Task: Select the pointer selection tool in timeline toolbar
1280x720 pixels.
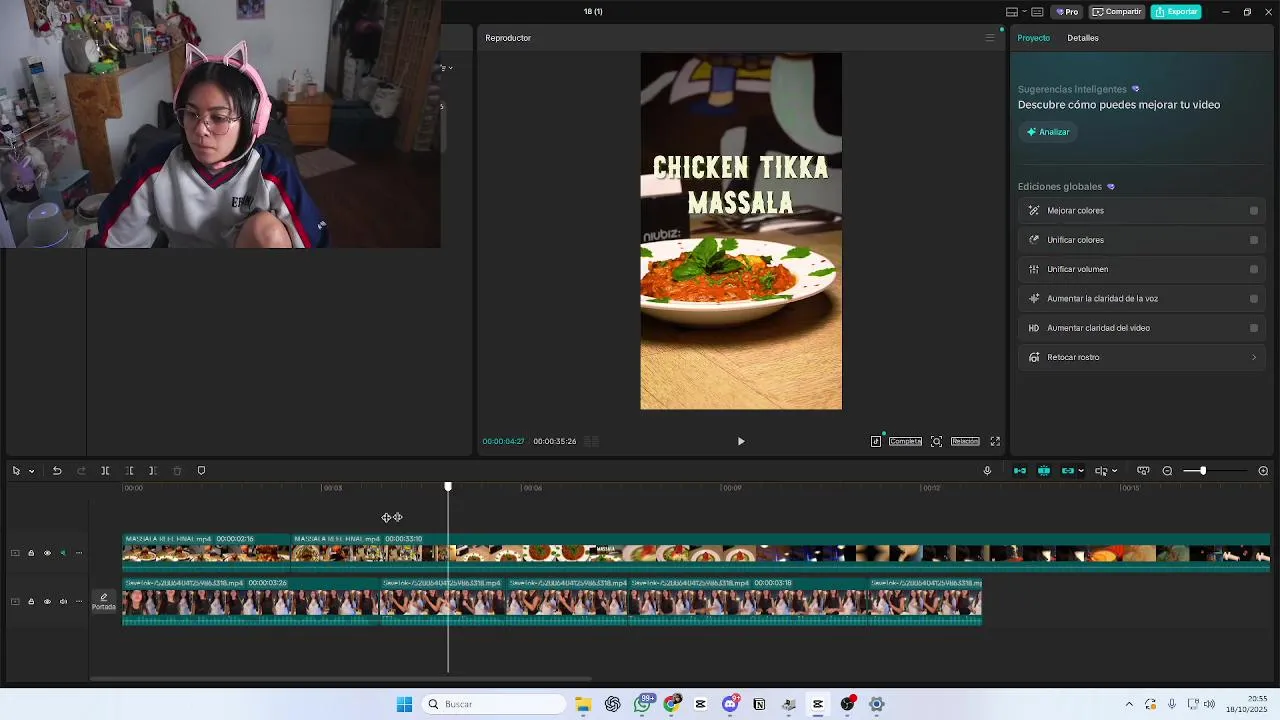Action: pyautogui.click(x=16, y=471)
